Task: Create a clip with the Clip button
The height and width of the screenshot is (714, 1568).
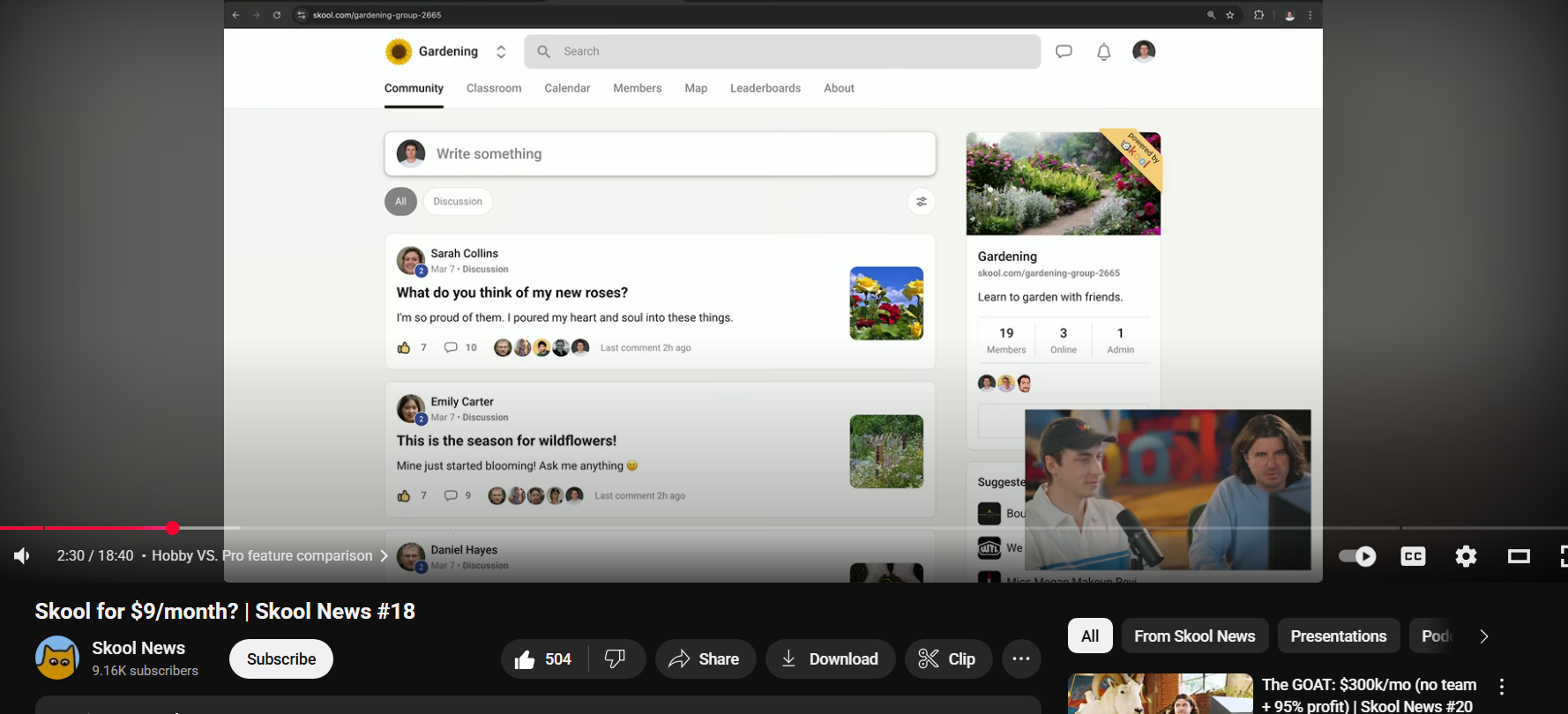Action: tap(948, 659)
